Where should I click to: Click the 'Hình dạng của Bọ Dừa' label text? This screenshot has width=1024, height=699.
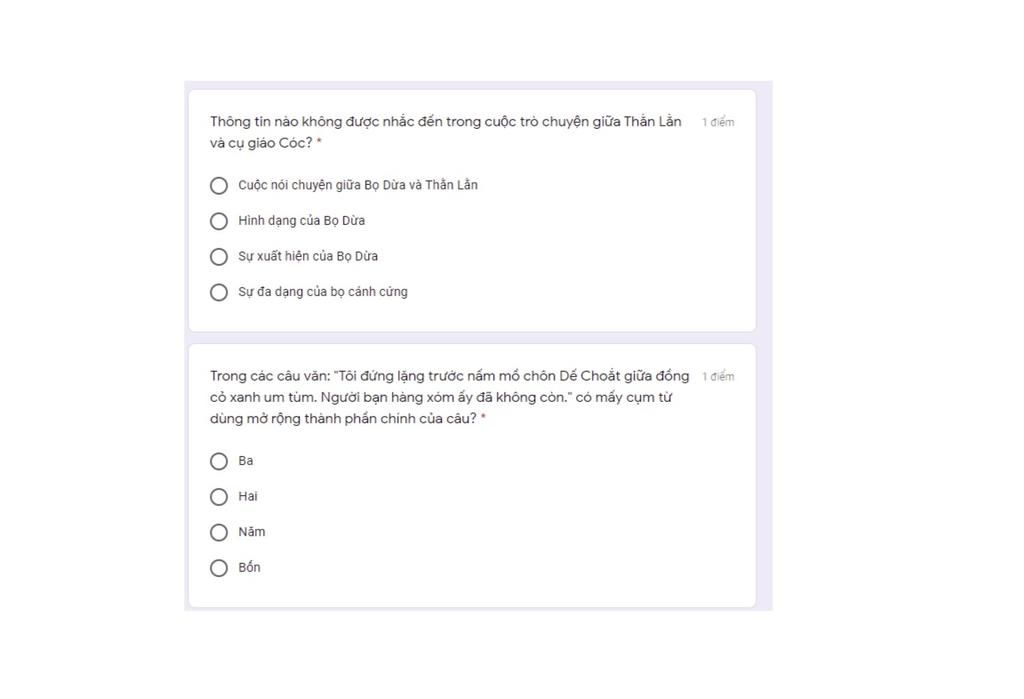[x=301, y=221]
